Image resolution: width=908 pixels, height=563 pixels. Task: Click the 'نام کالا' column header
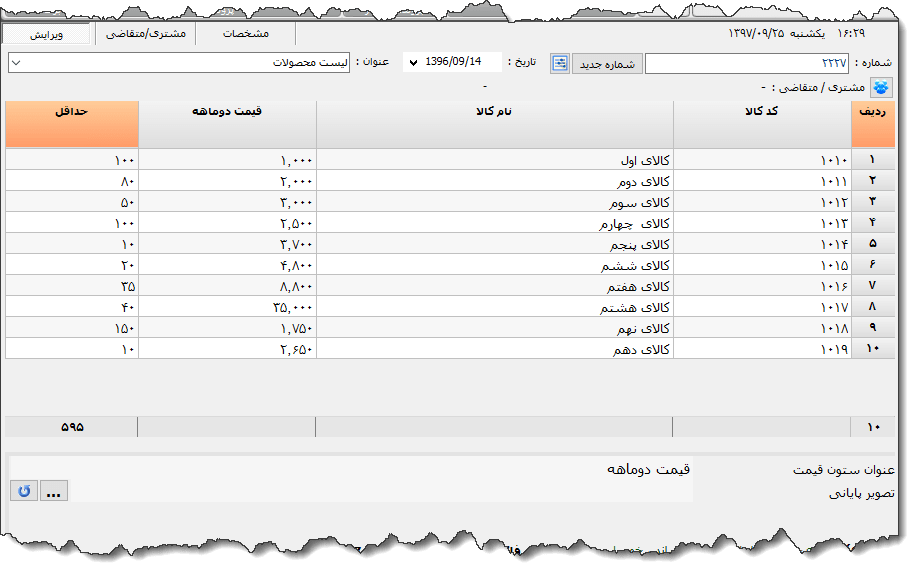pyautogui.click(x=494, y=123)
